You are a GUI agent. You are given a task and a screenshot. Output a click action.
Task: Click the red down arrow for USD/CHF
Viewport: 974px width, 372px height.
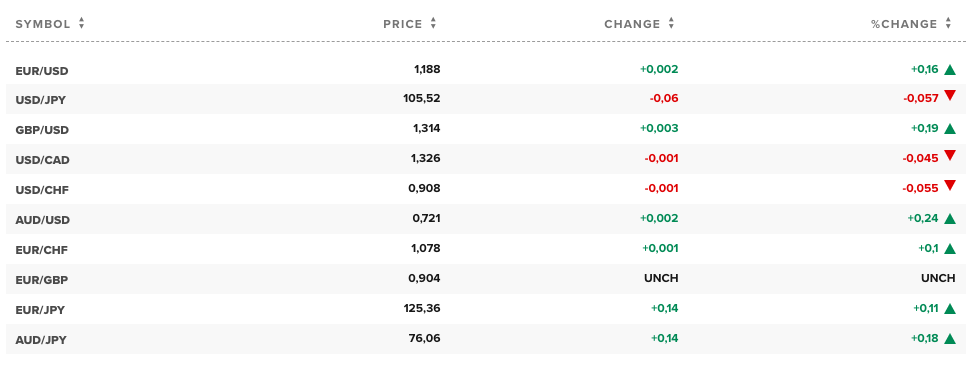click(949, 185)
